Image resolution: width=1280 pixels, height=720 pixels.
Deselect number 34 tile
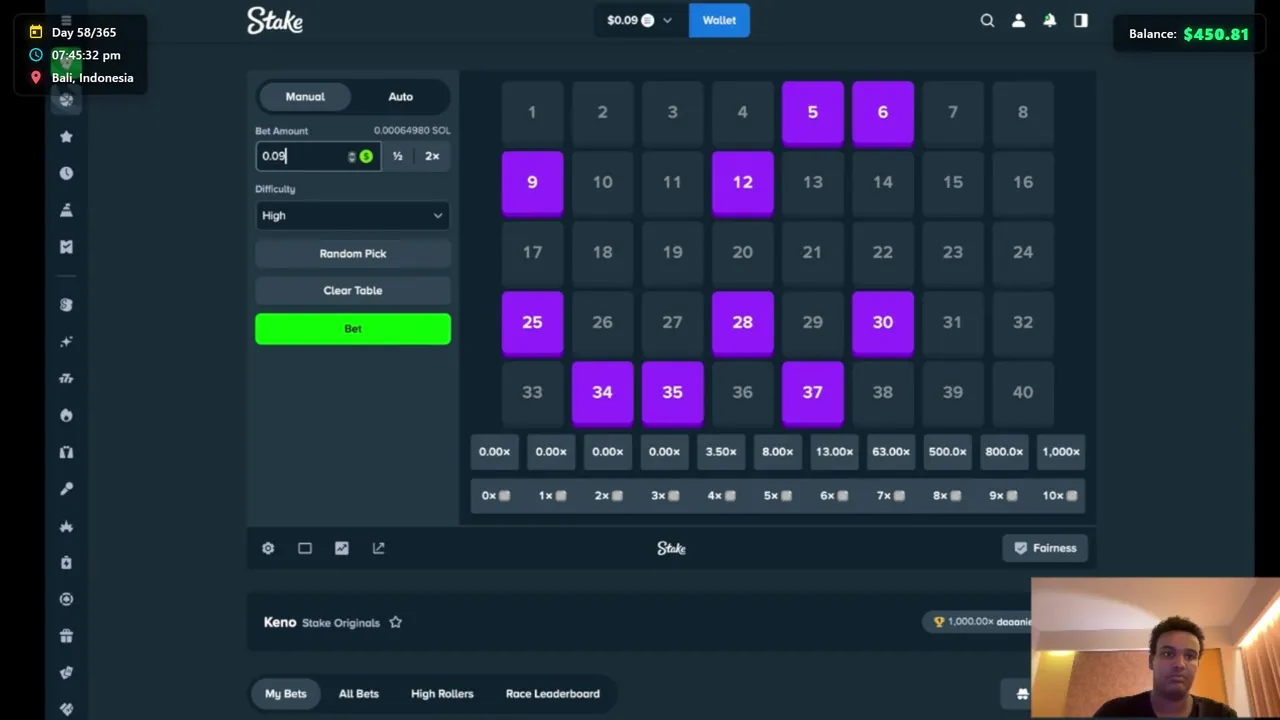(602, 393)
